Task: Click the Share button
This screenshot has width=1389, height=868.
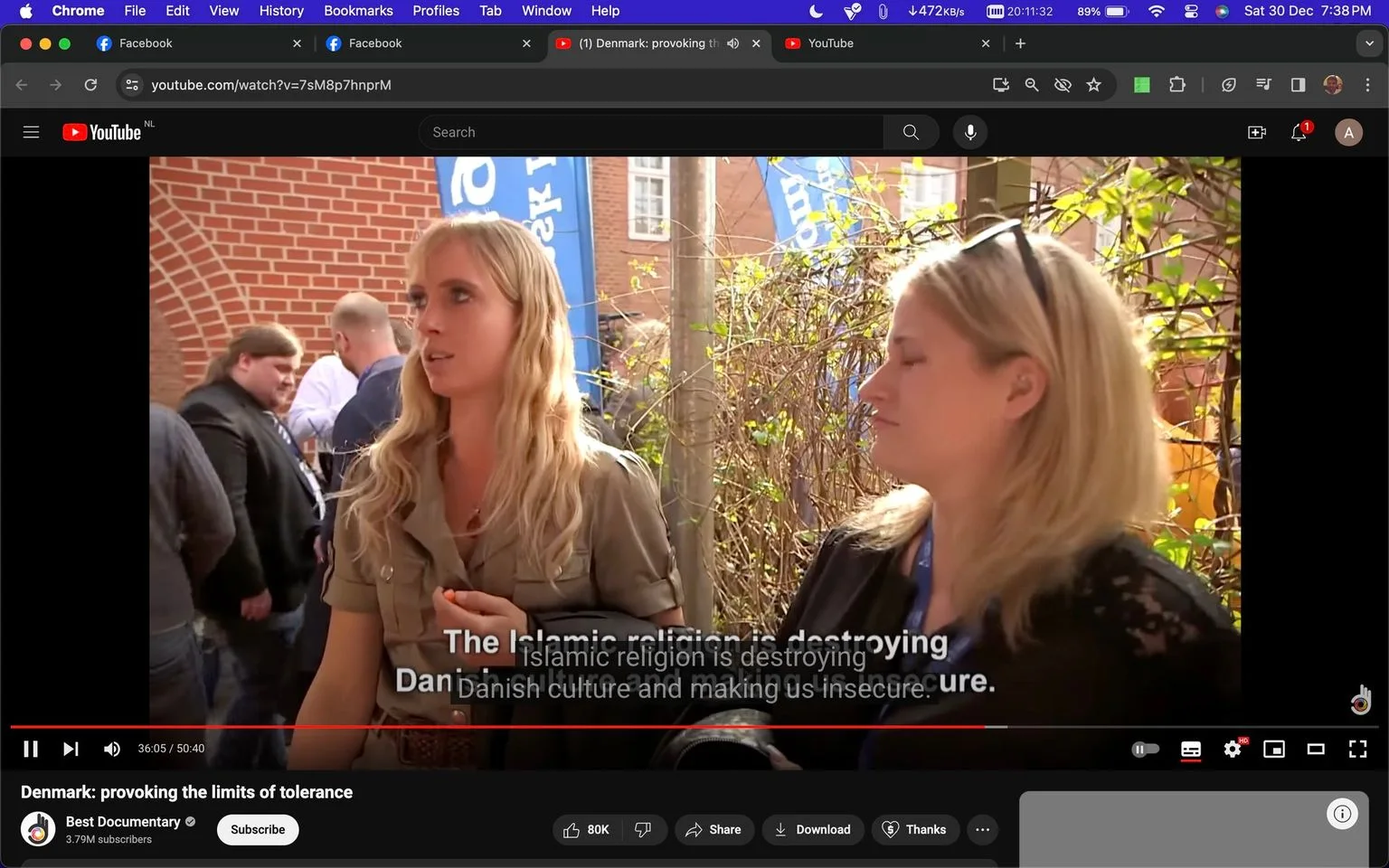Action: click(713, 829)
